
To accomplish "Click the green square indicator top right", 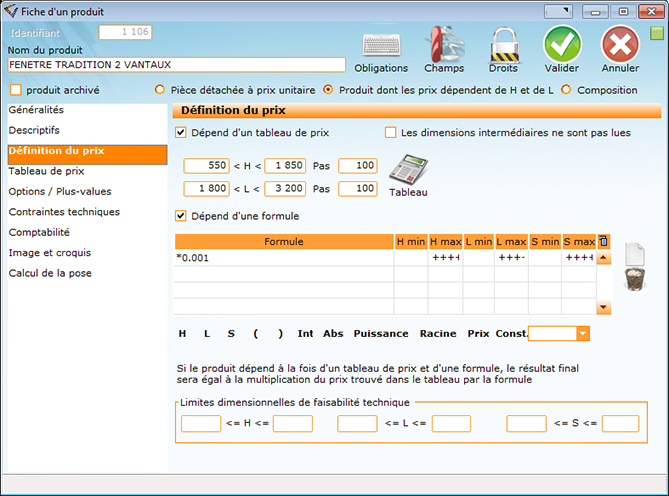I will 657,33.
